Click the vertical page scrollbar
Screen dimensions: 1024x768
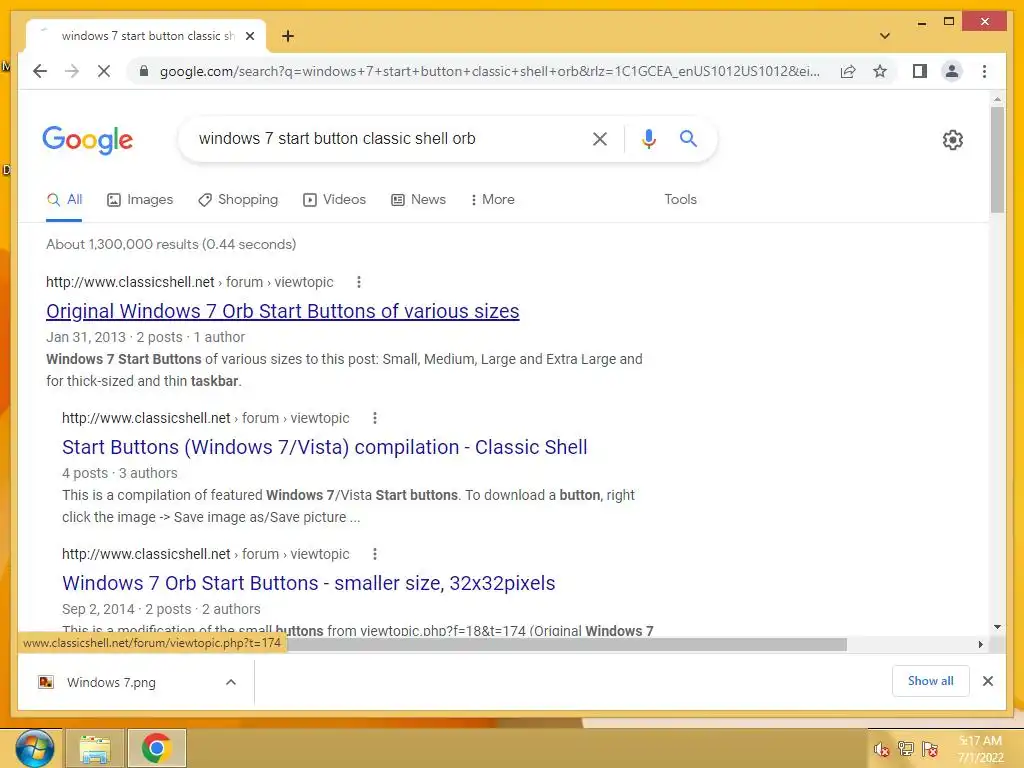[x=997, y=160]
